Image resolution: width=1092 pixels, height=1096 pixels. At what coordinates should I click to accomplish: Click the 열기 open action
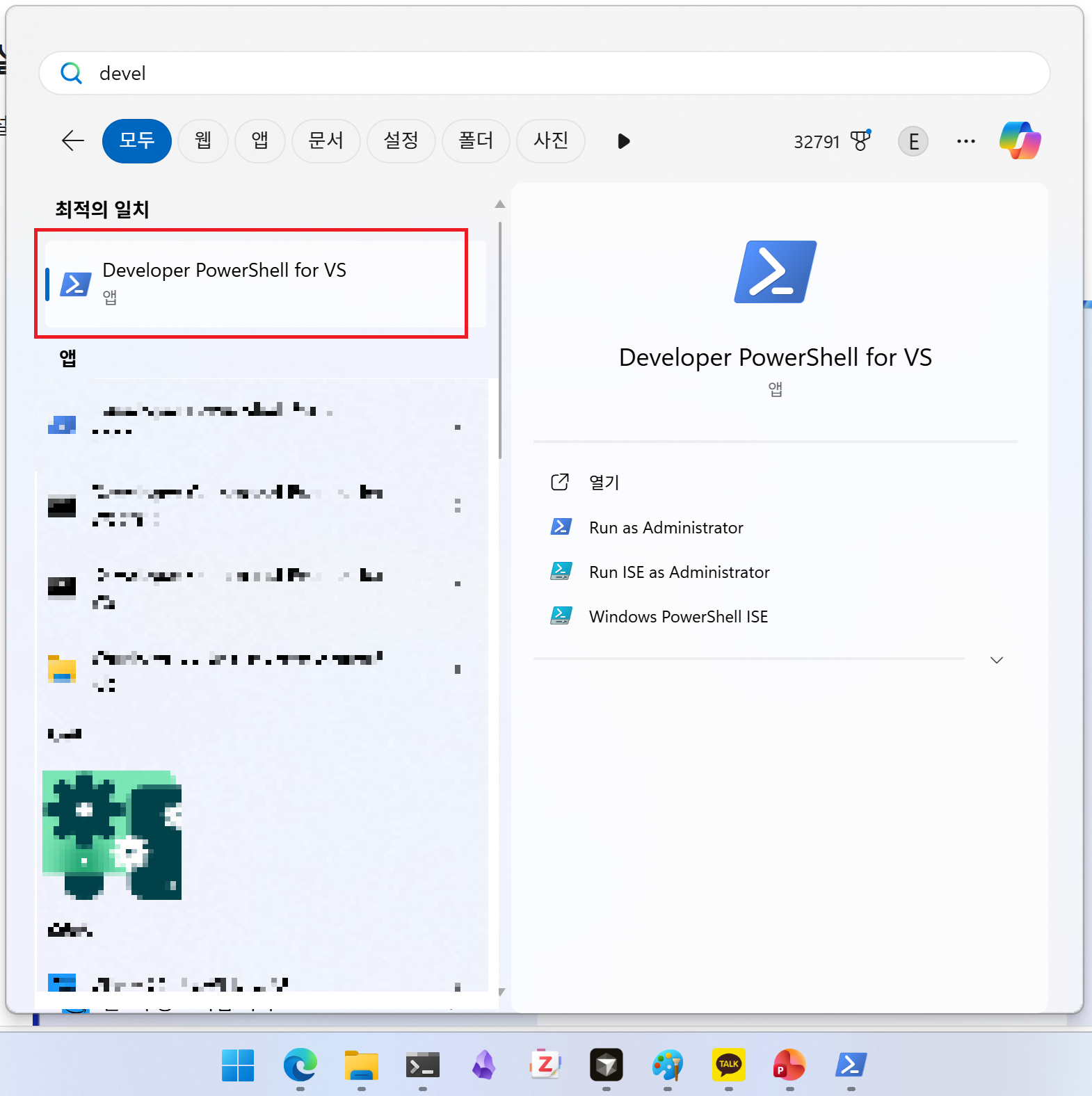(604, 483)
